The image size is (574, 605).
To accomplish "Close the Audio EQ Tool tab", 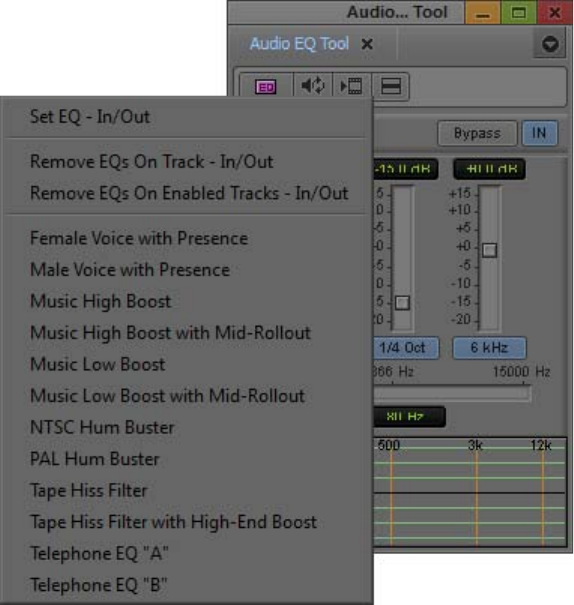I will [x=367, y=44].
